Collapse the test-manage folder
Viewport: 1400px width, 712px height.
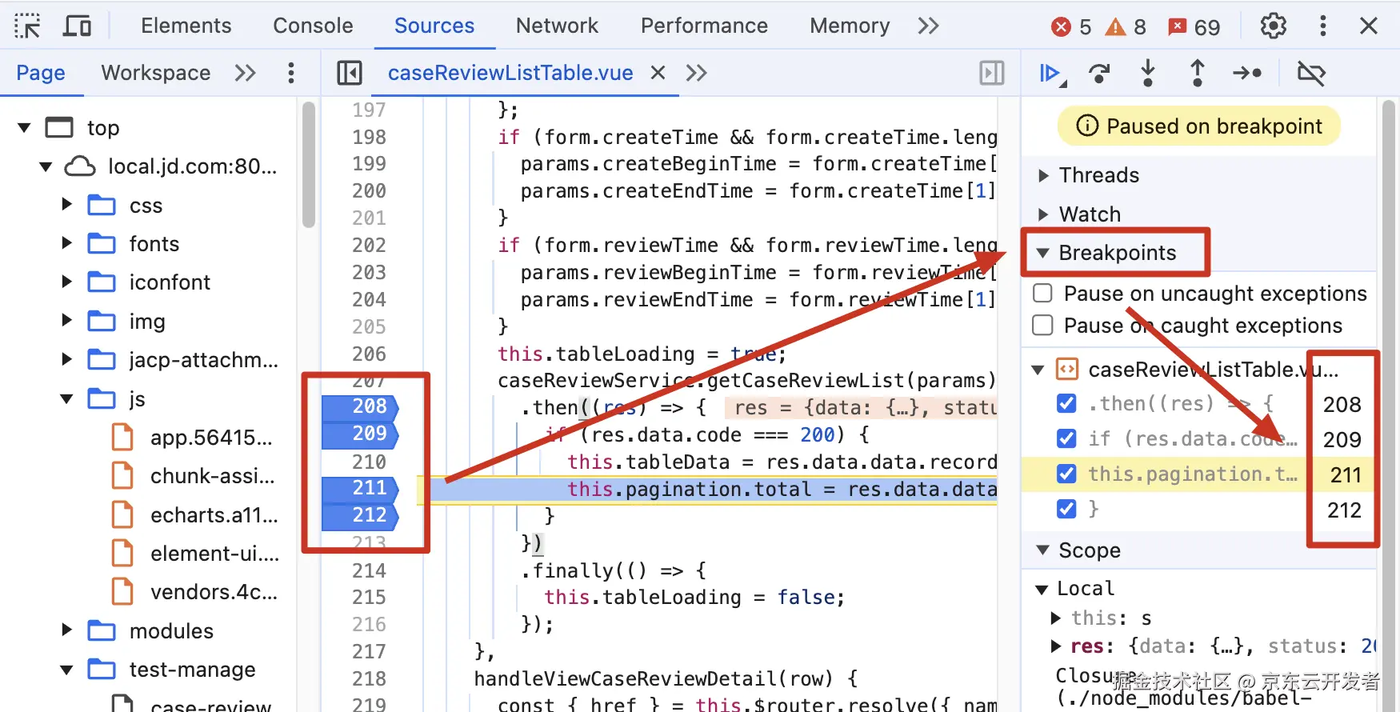67,669
